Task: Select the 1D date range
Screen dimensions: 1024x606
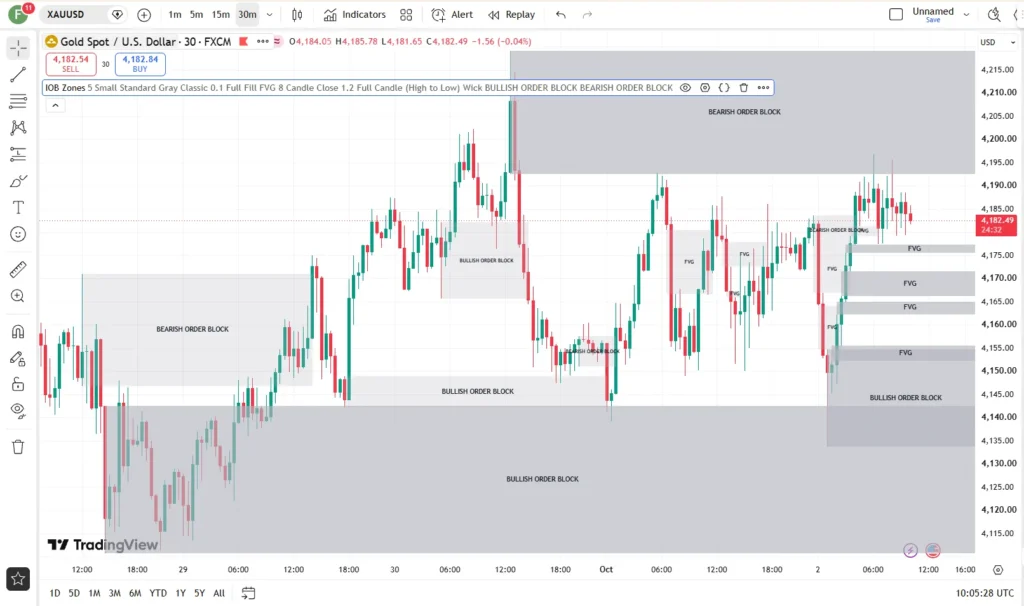Action: [55, 593]
